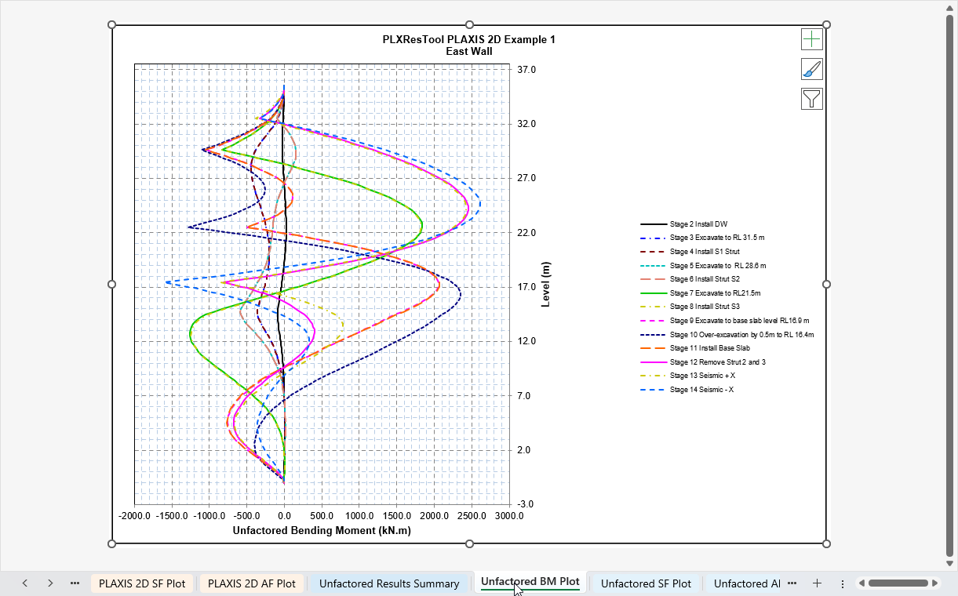Viewport: 958px width, 596px height.
Task: Open the Chart Styles paintbrush button
Action: pyautogui.click(x=811, y=69)
